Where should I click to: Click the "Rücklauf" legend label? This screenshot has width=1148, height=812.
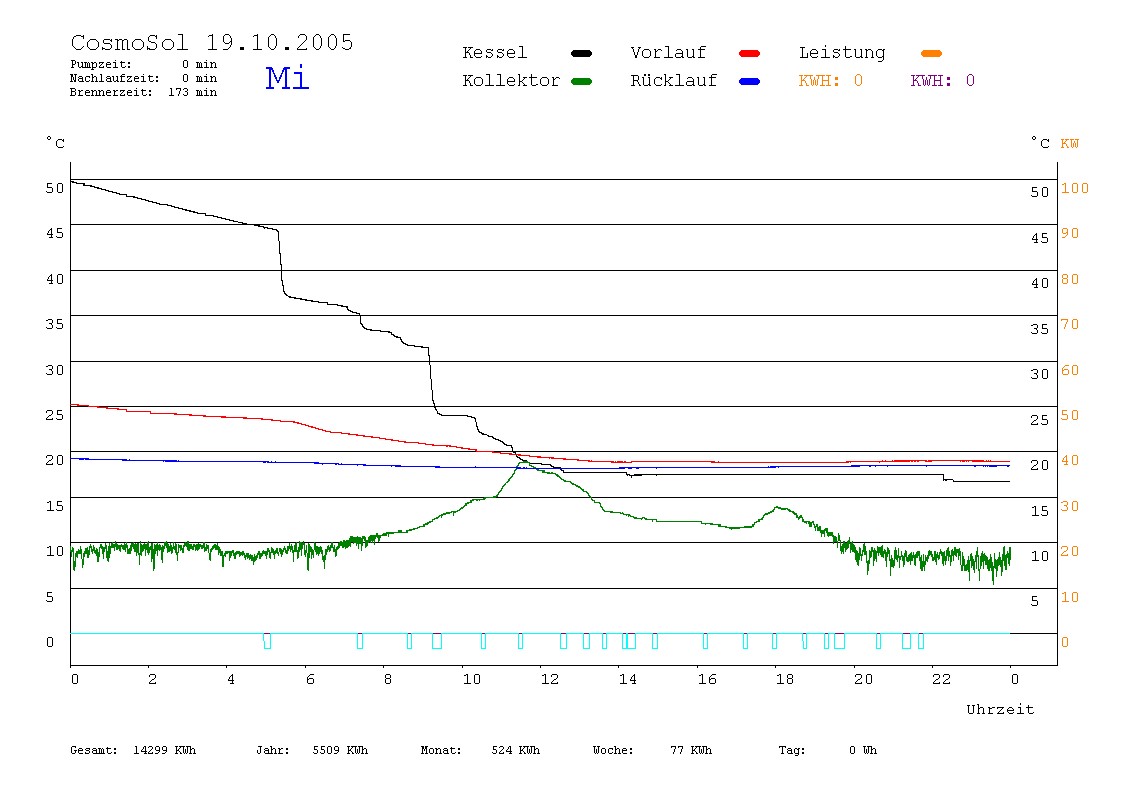674,81
